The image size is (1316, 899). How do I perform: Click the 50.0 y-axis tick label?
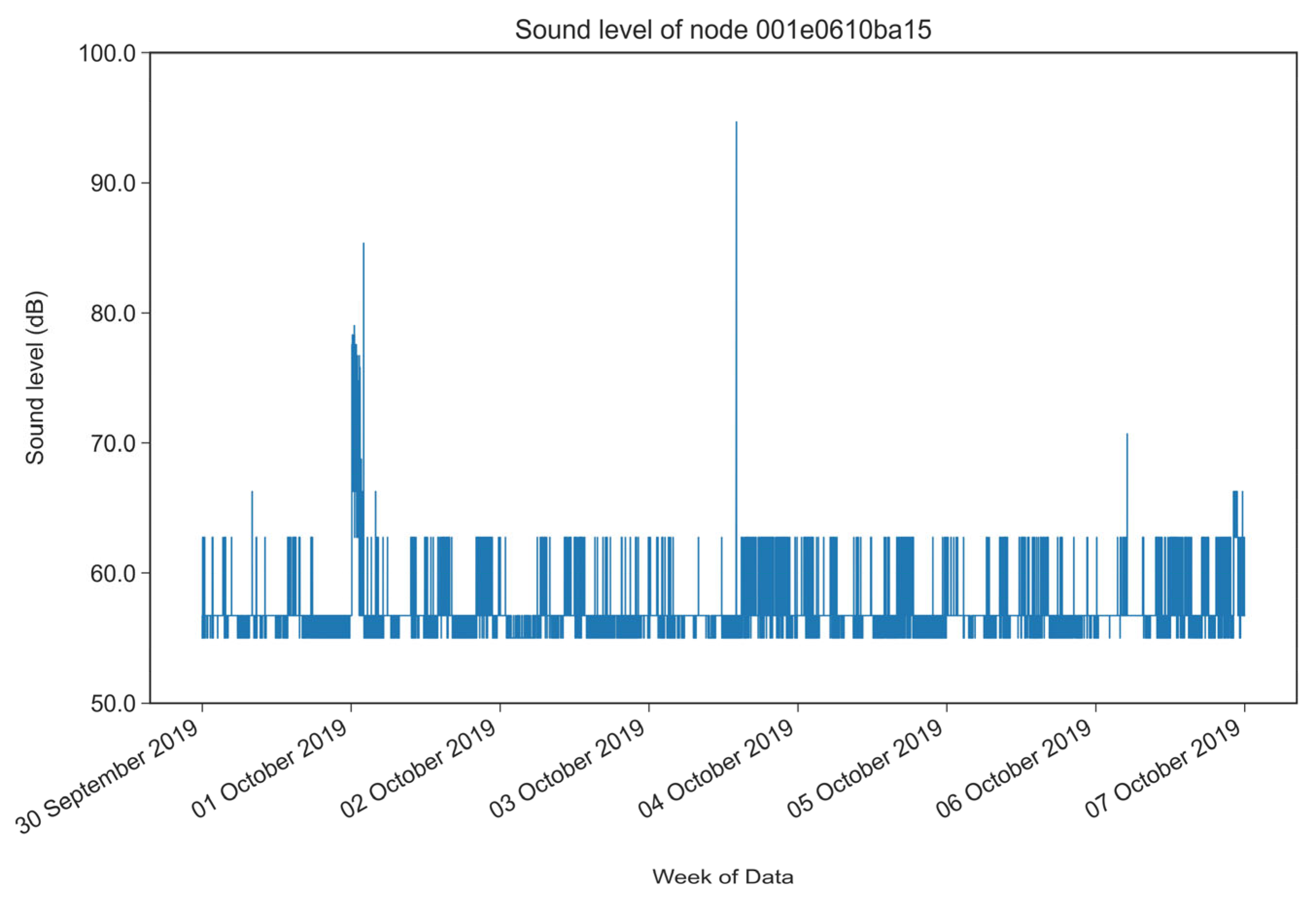[113, 703]
